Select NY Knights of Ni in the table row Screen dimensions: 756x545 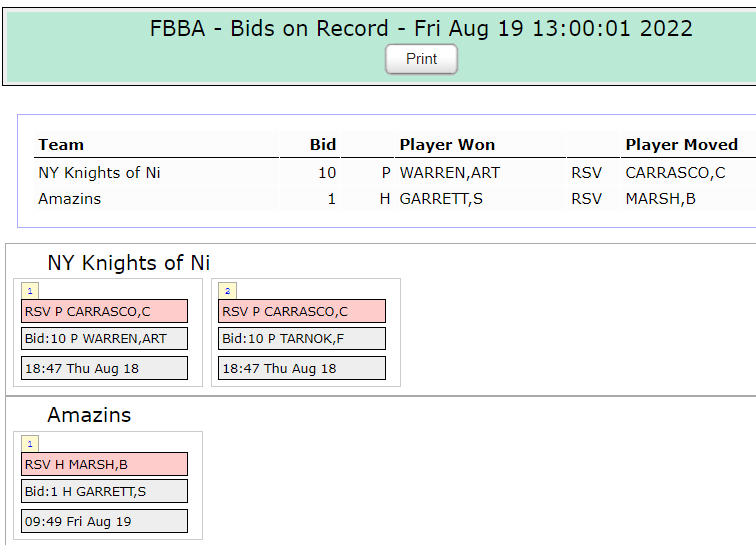tap(99, 173)
